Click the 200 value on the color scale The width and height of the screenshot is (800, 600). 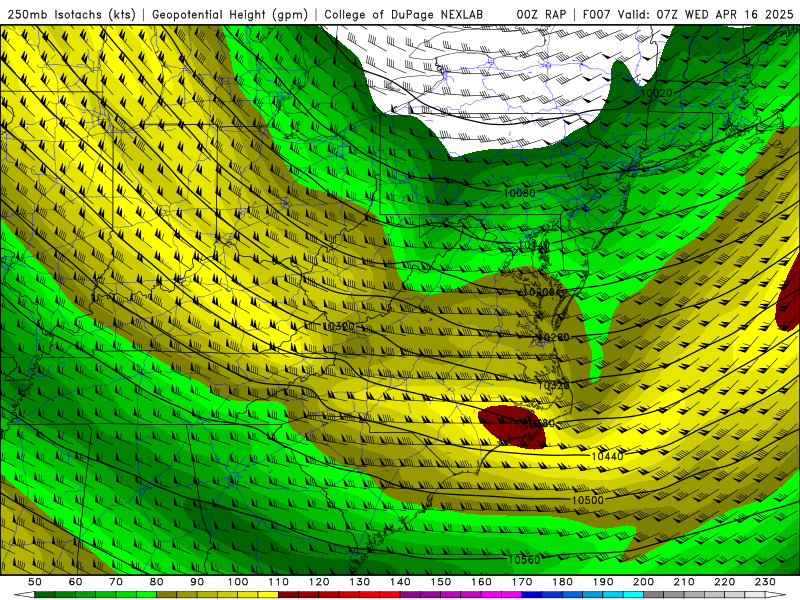click(x=644, y=582)
